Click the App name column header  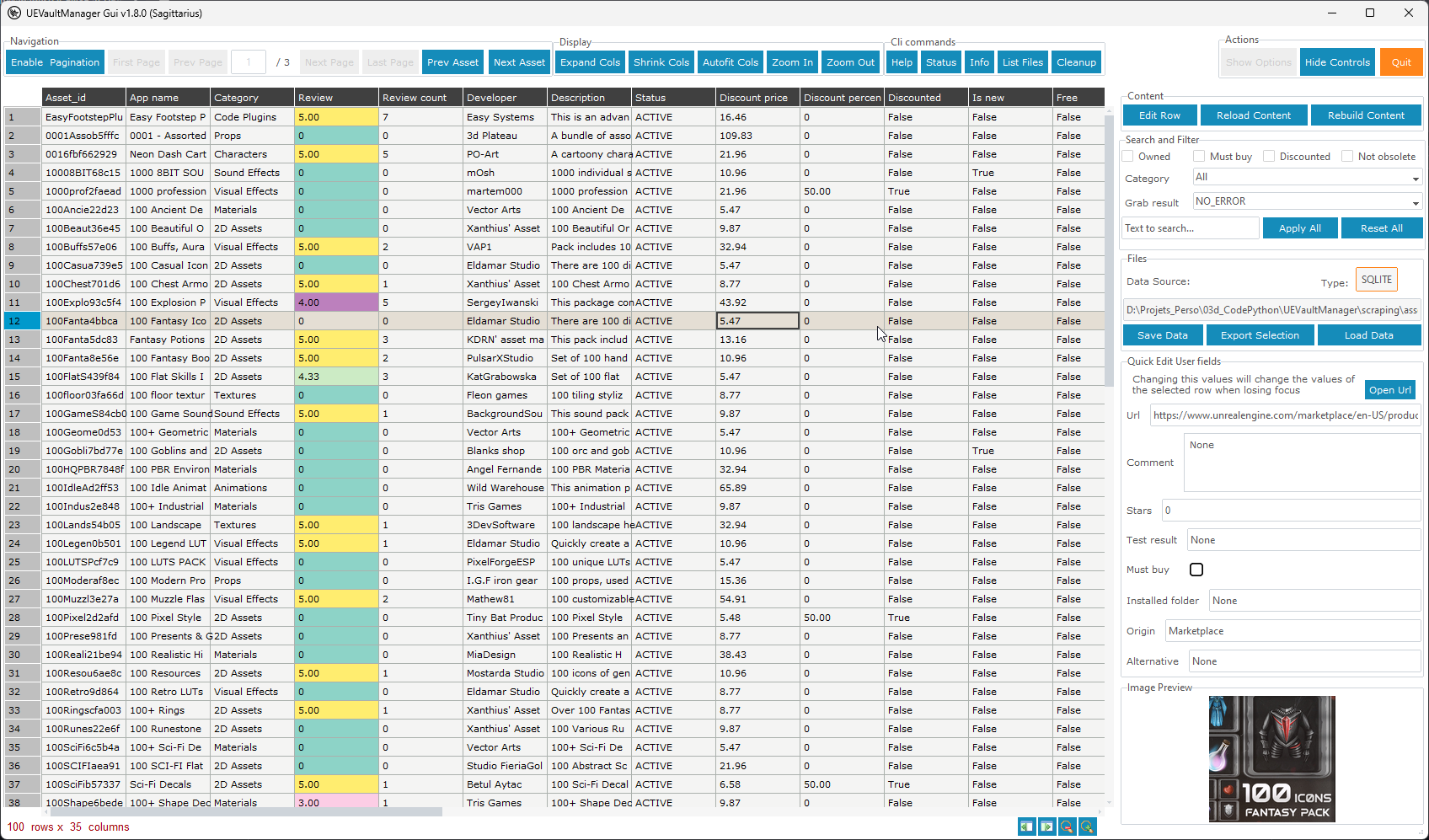[x=169, y=98]
